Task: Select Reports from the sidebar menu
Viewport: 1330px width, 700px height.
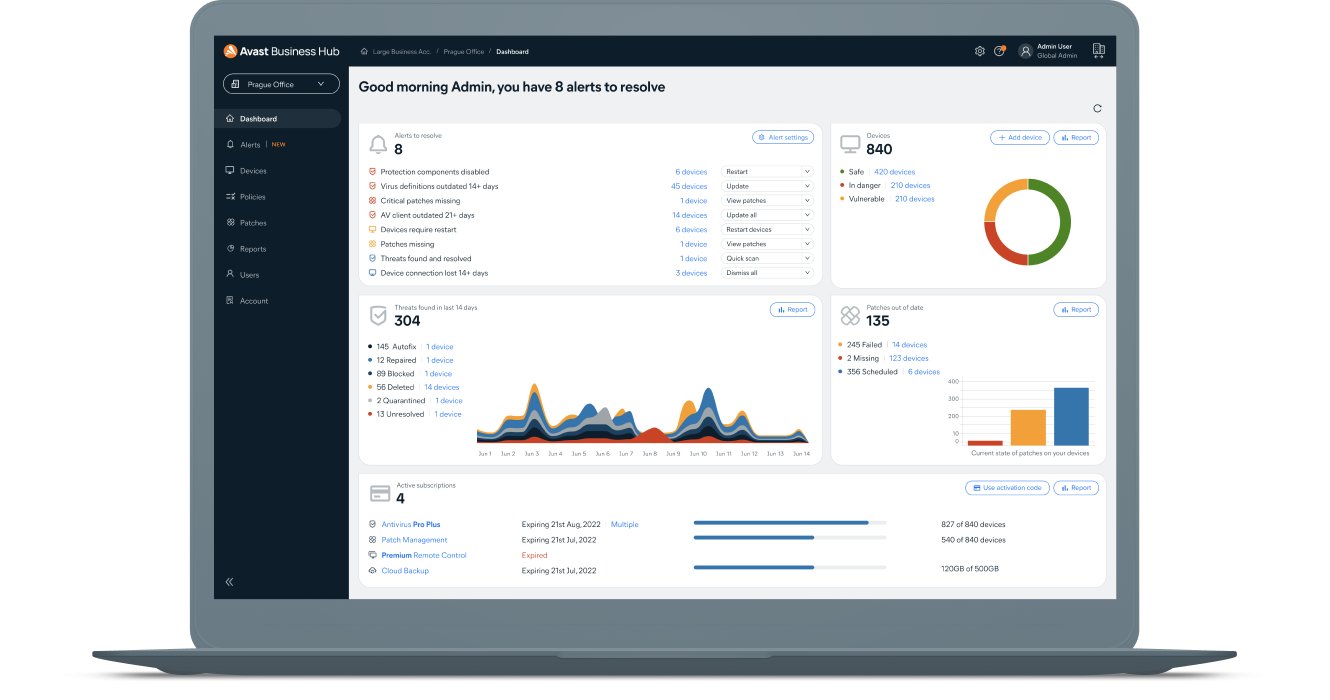Action: coord(253,249)
